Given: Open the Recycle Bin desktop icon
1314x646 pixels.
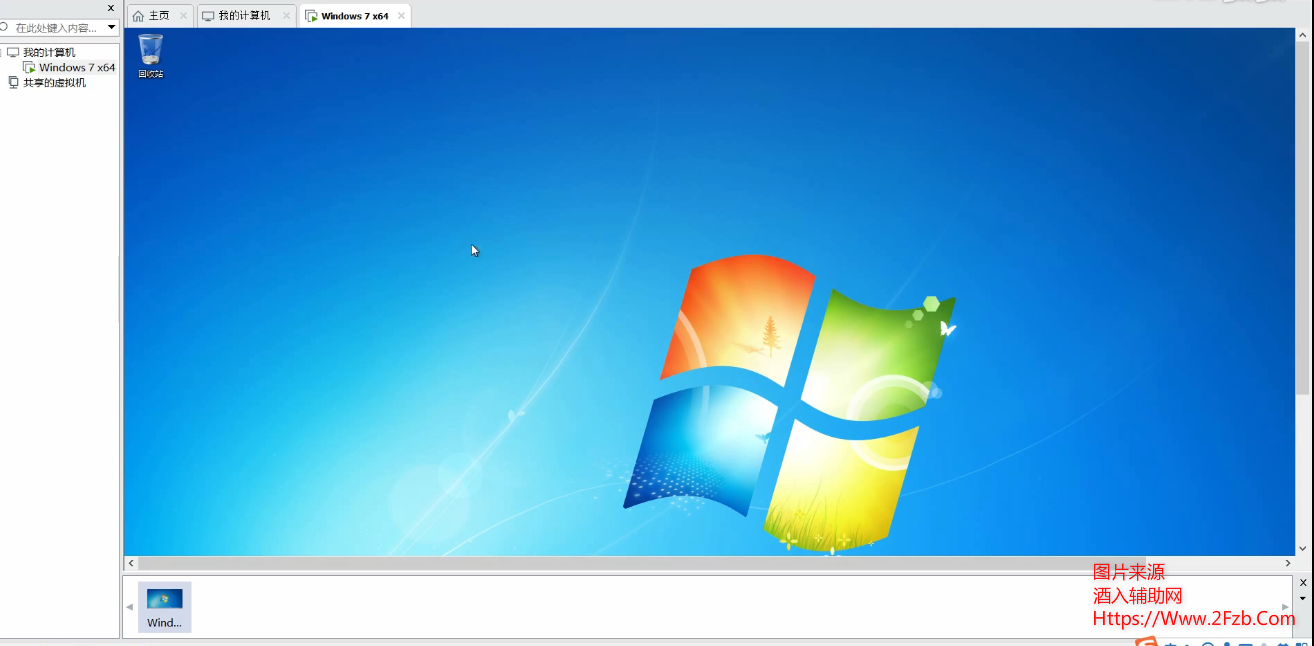Looking at the screenshot, I should click(151, 56).
